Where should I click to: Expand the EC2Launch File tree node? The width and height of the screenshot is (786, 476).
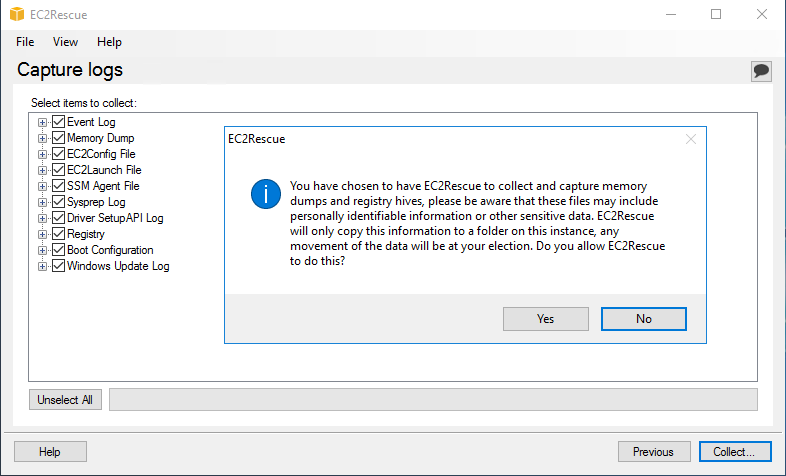[43, 170]
